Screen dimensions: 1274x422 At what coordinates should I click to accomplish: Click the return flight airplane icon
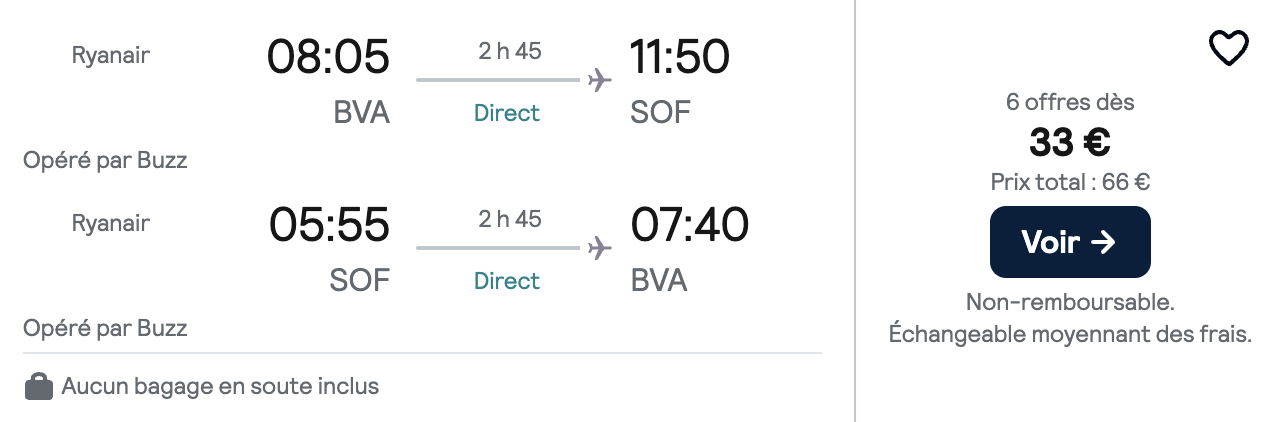tap(599, 247)
